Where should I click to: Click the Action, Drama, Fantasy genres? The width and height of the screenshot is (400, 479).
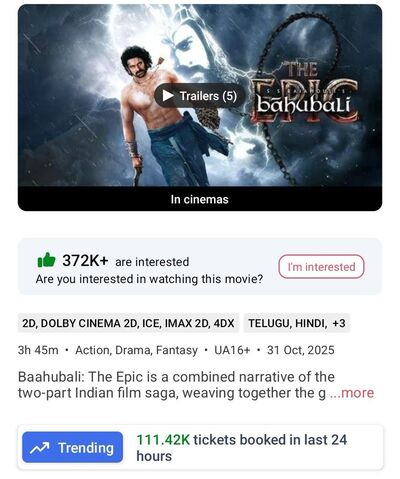tap(137, 350)
